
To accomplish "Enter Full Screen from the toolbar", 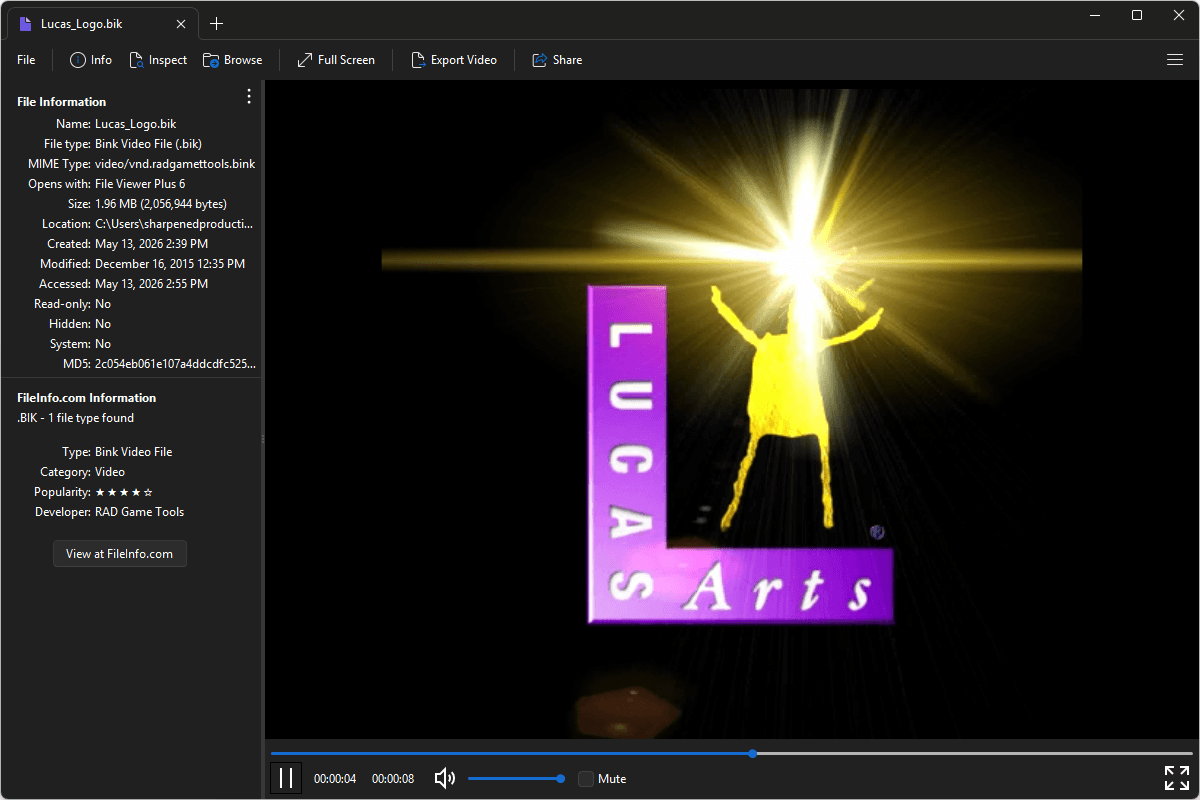I will (x=336, y=60).
